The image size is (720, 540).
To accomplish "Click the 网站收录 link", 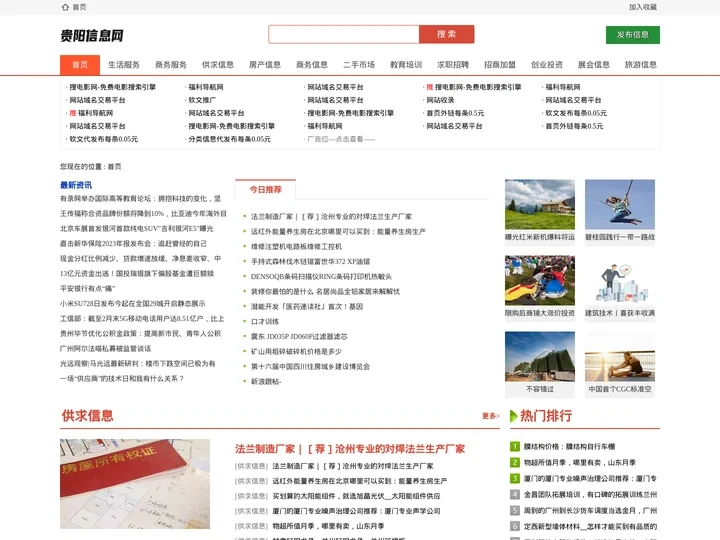I will point(440,100).
